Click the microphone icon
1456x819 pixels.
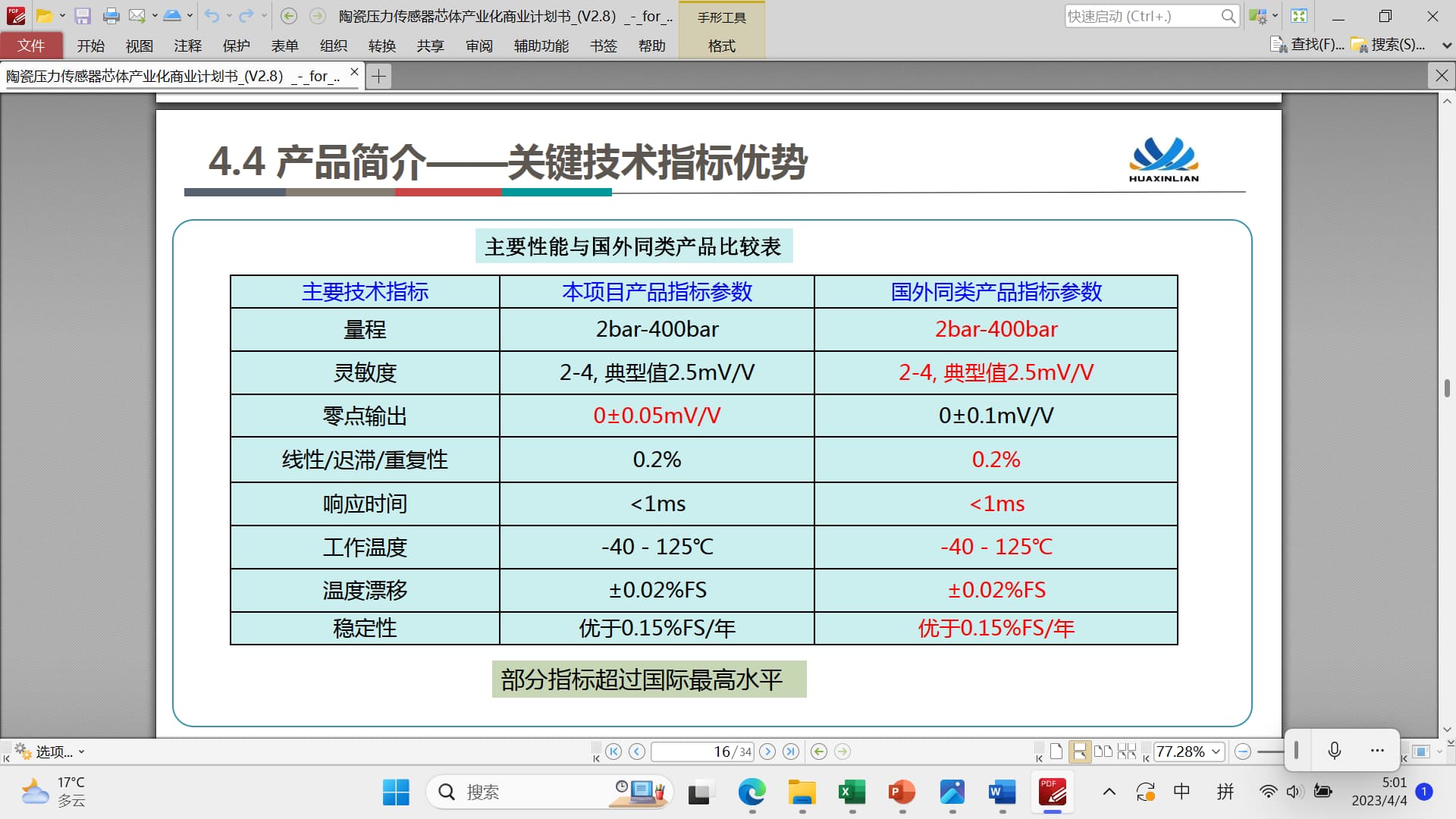[x=1335, y=751]
